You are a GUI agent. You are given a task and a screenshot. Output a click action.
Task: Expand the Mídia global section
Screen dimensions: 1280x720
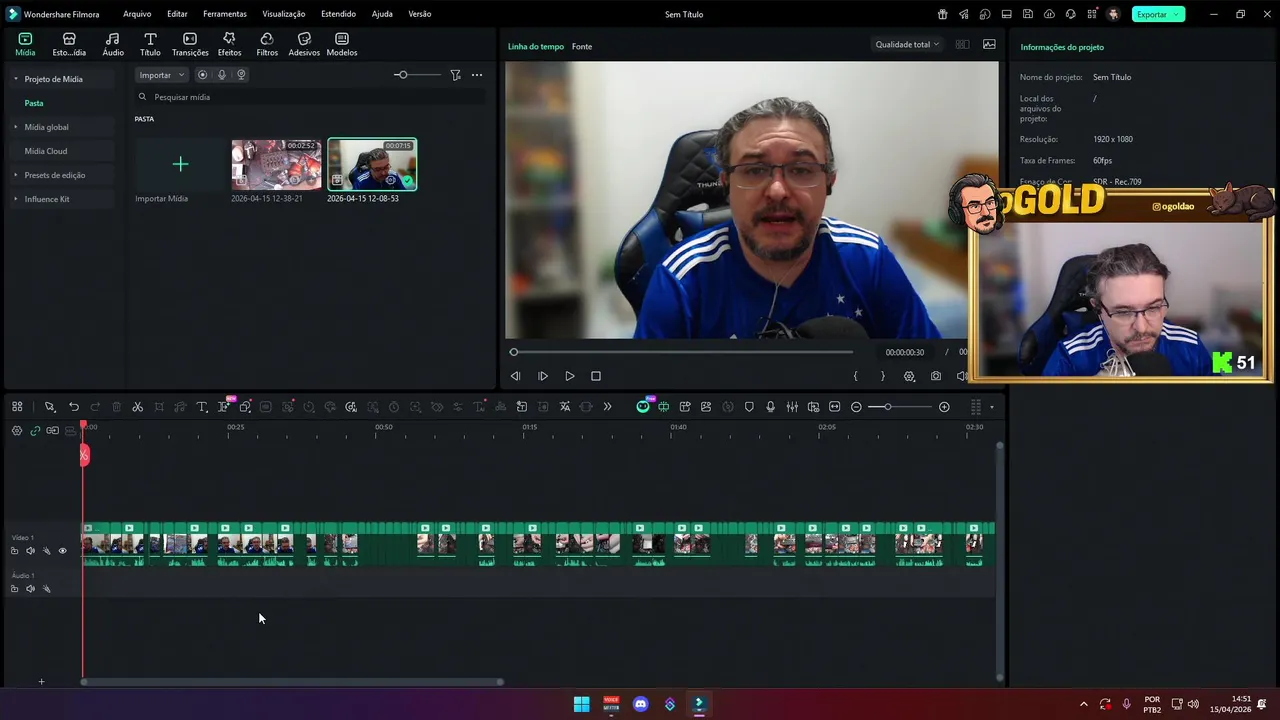(x=16, y=127)
